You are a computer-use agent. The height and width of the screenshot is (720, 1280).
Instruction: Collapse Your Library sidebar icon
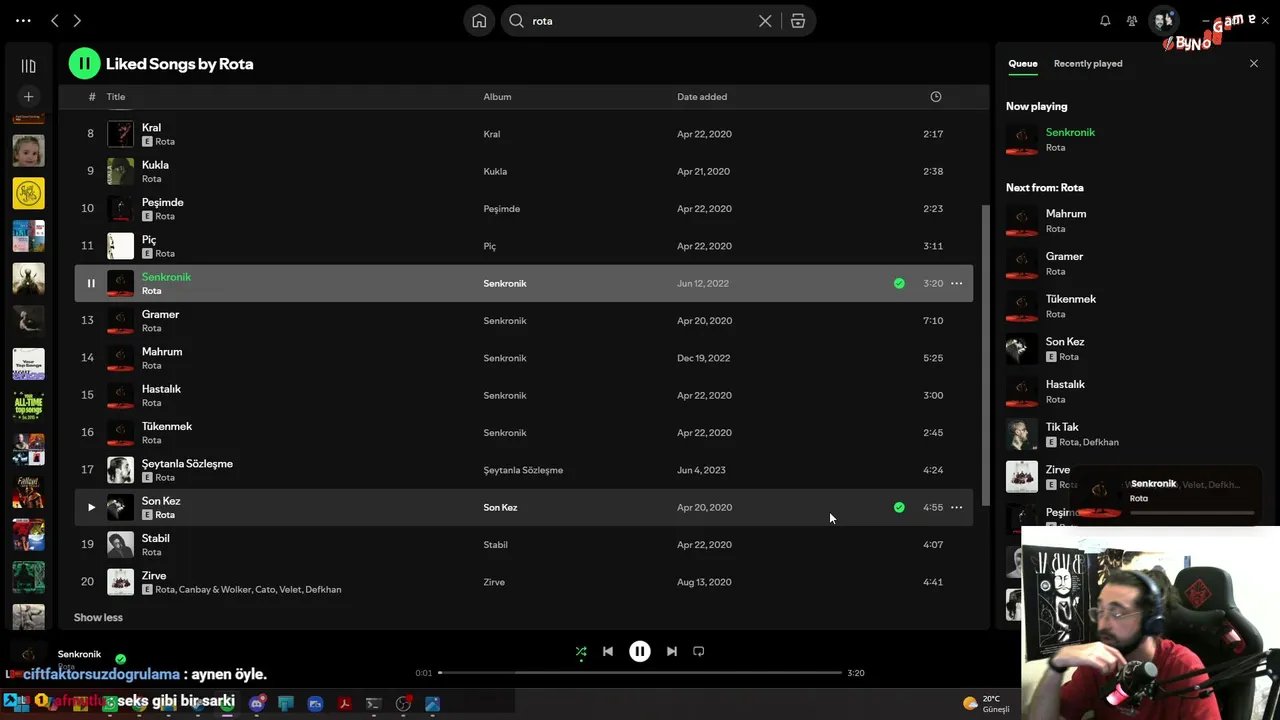(x=28, y=66)
